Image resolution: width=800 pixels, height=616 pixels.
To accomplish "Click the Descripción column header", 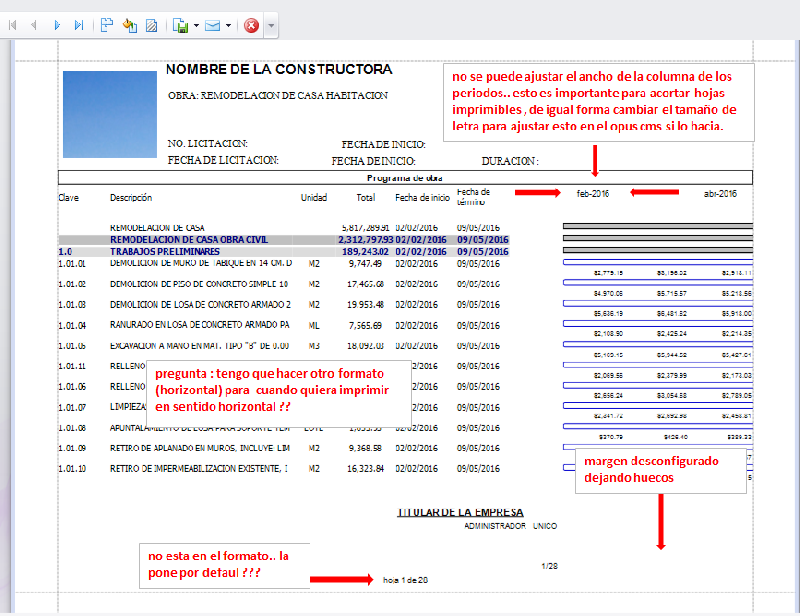I will [131, 198].
